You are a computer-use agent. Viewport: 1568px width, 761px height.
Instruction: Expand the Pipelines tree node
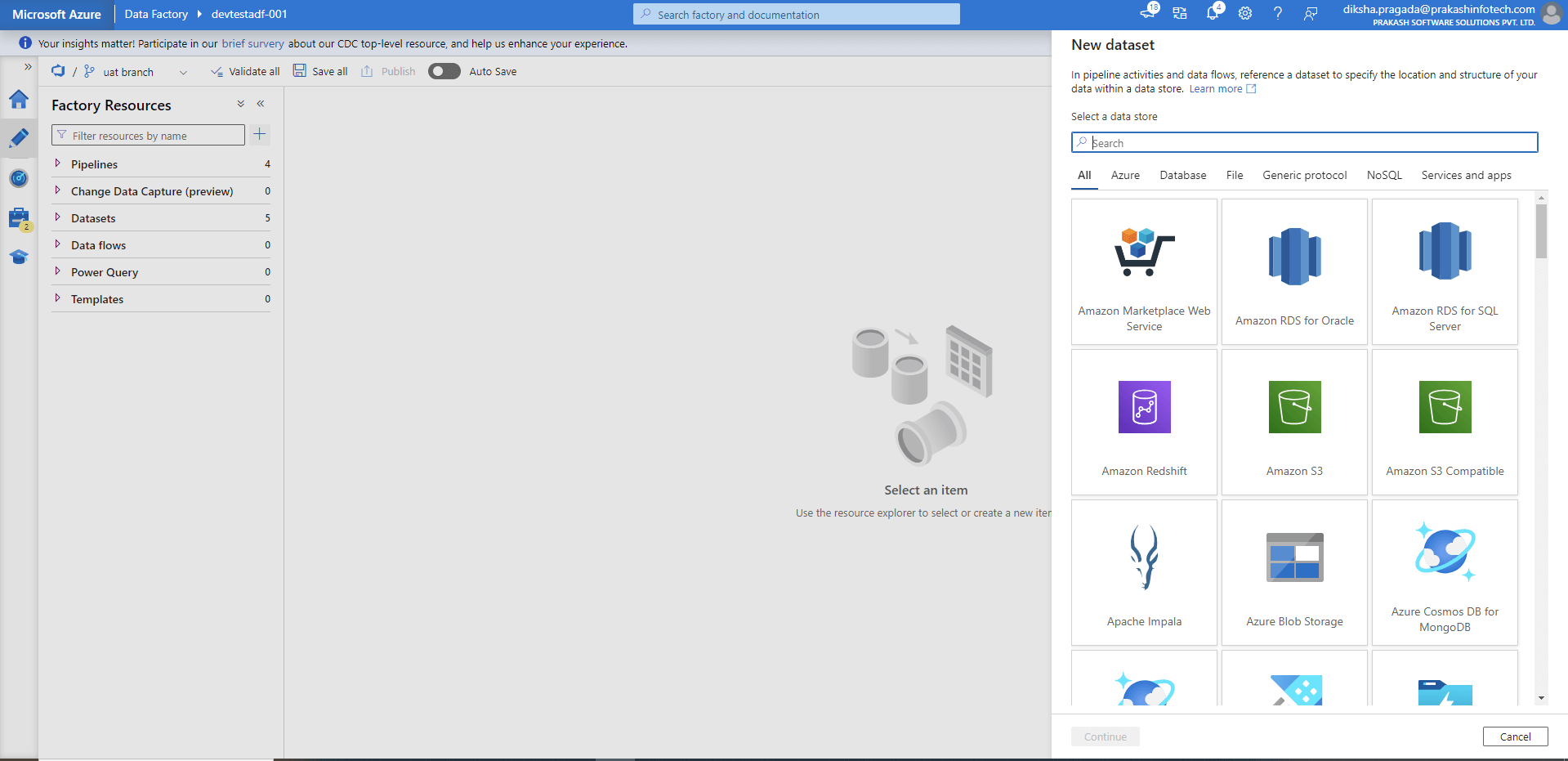[x=57, y=163]
